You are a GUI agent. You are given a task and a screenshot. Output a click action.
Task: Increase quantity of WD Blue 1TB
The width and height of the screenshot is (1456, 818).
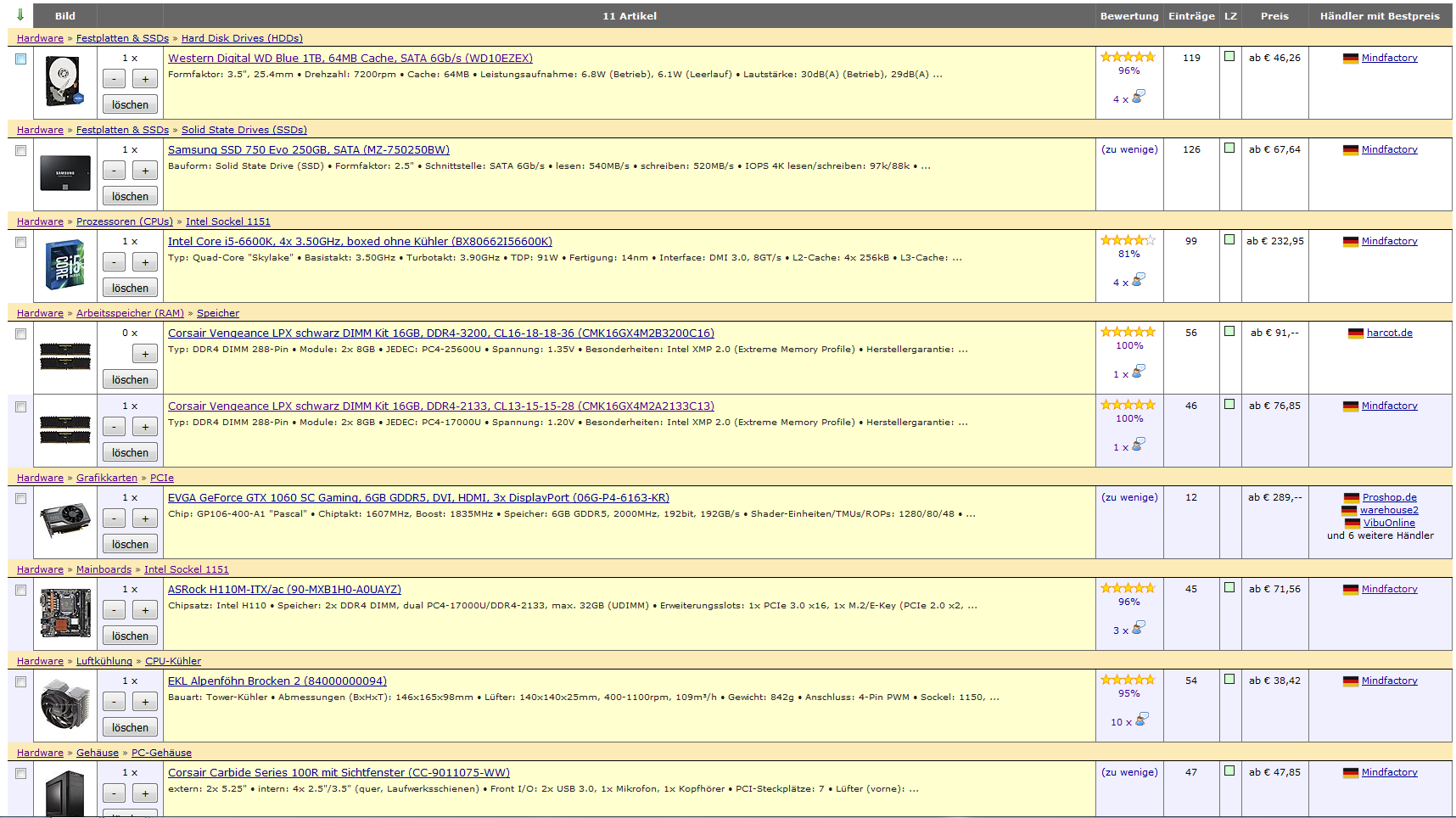(145, 79)
